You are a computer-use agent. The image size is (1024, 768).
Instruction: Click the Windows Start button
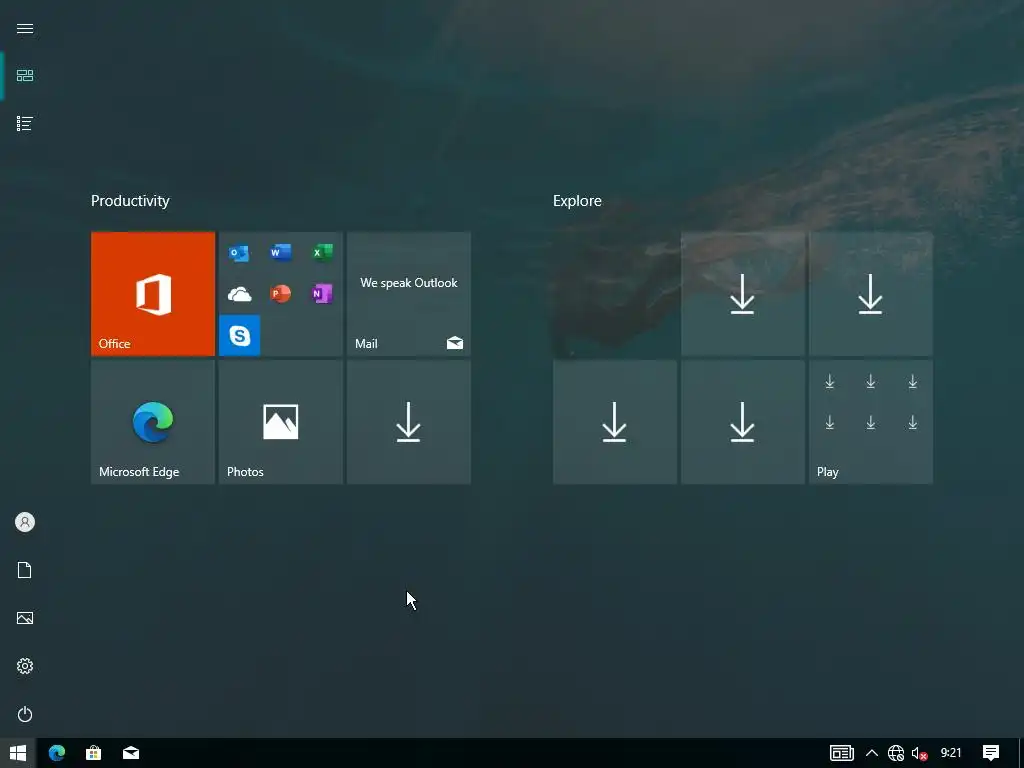tap(18, 753)
